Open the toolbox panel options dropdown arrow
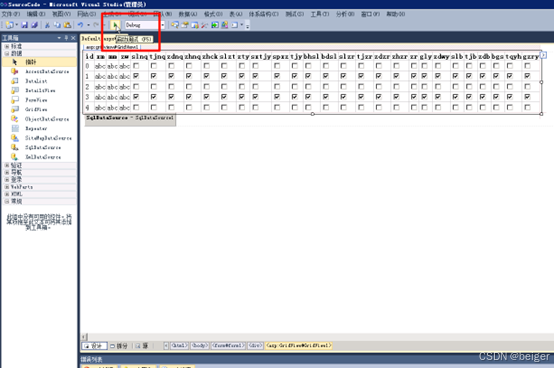554x368 pixels. tap(59, 38)
